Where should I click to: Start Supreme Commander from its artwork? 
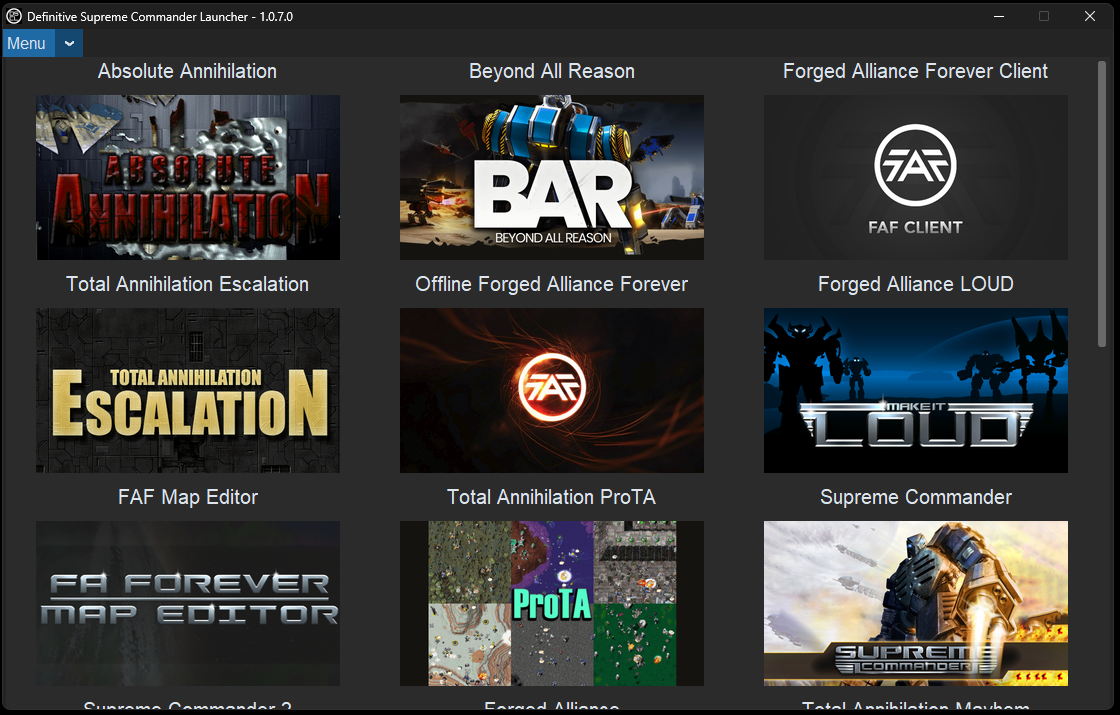pos(916,603)
